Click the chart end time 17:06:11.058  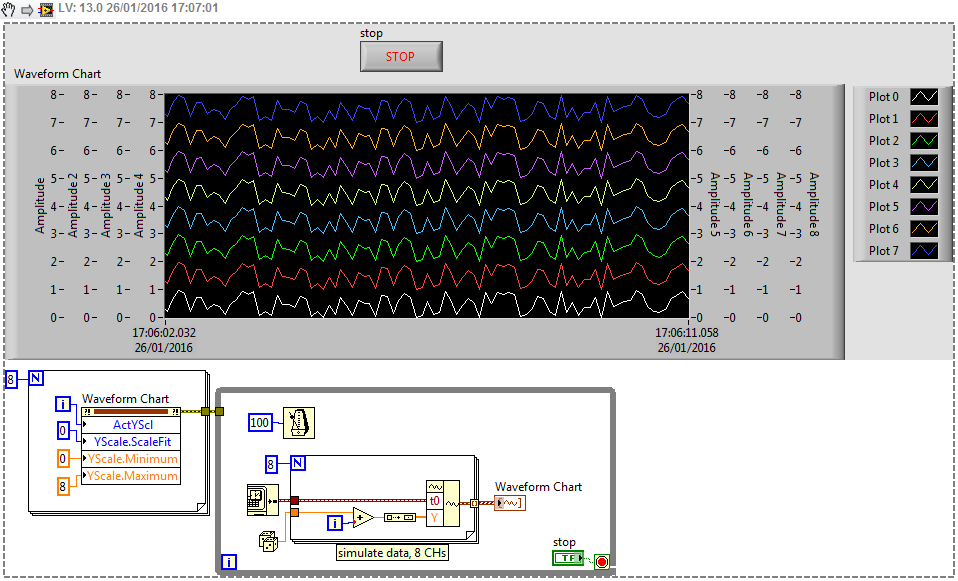point(687,333)
